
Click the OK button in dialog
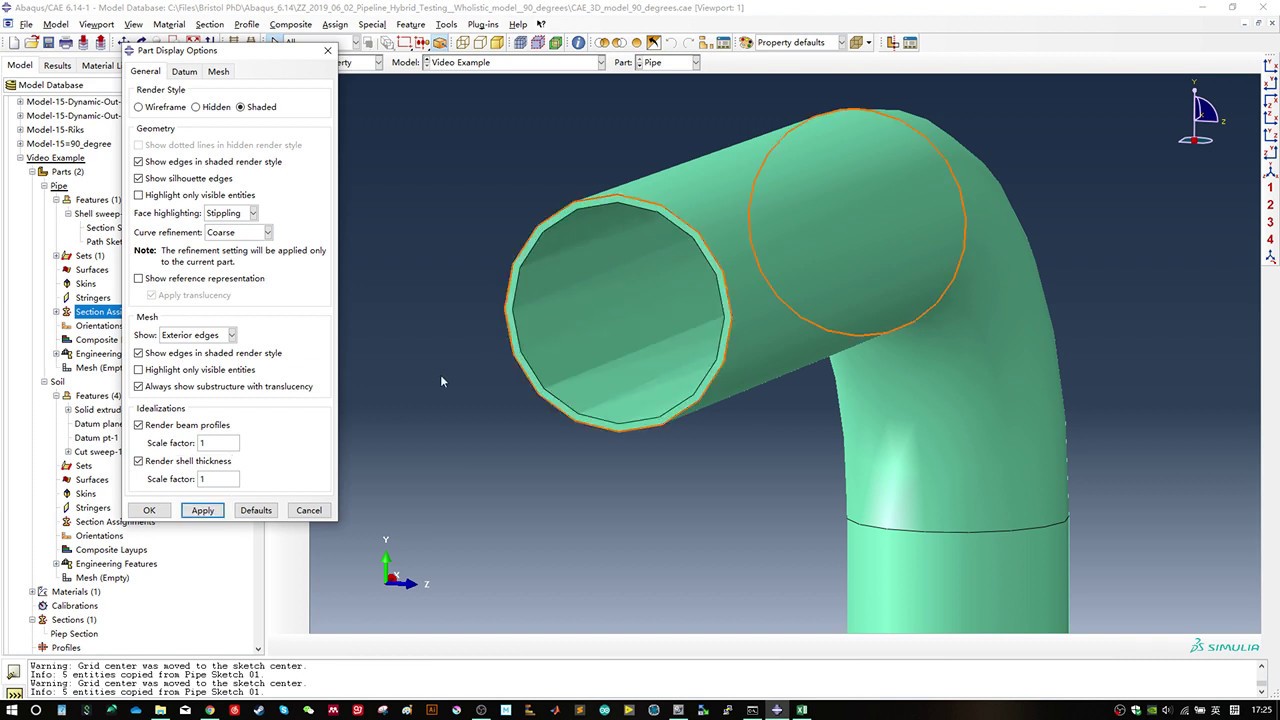[149, 511]
